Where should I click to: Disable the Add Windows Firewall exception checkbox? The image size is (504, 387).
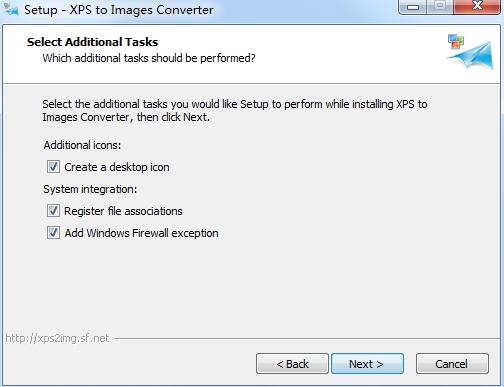53,233
